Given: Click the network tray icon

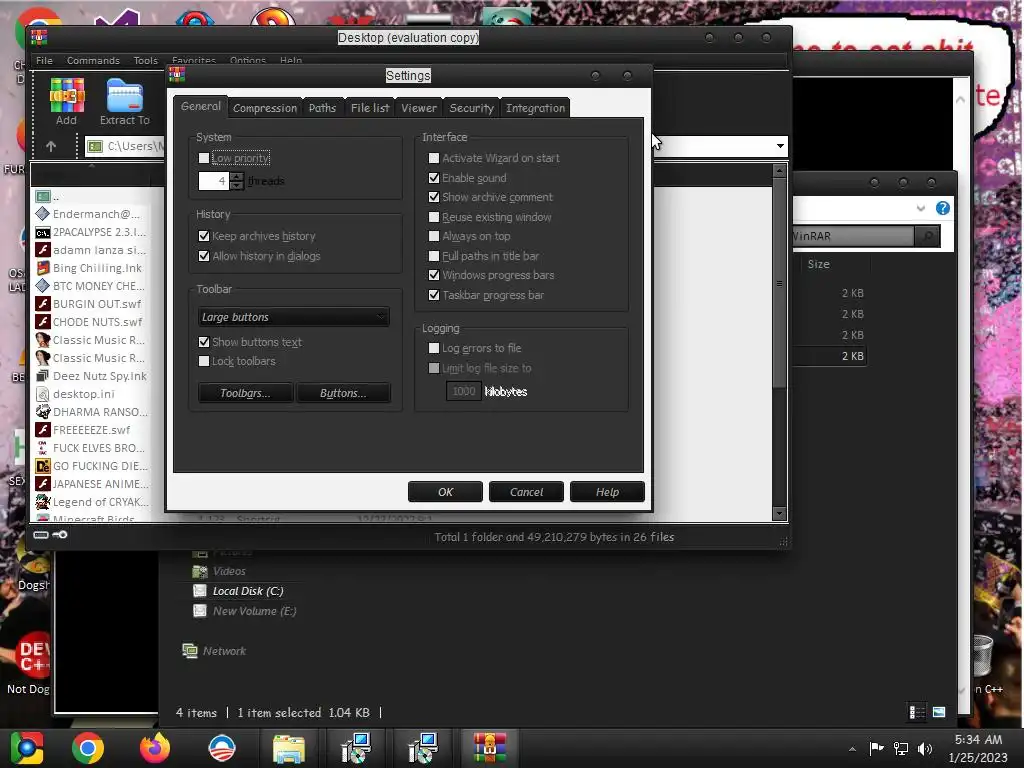Looking at the screenshot, I should click(x=901, y=748).
